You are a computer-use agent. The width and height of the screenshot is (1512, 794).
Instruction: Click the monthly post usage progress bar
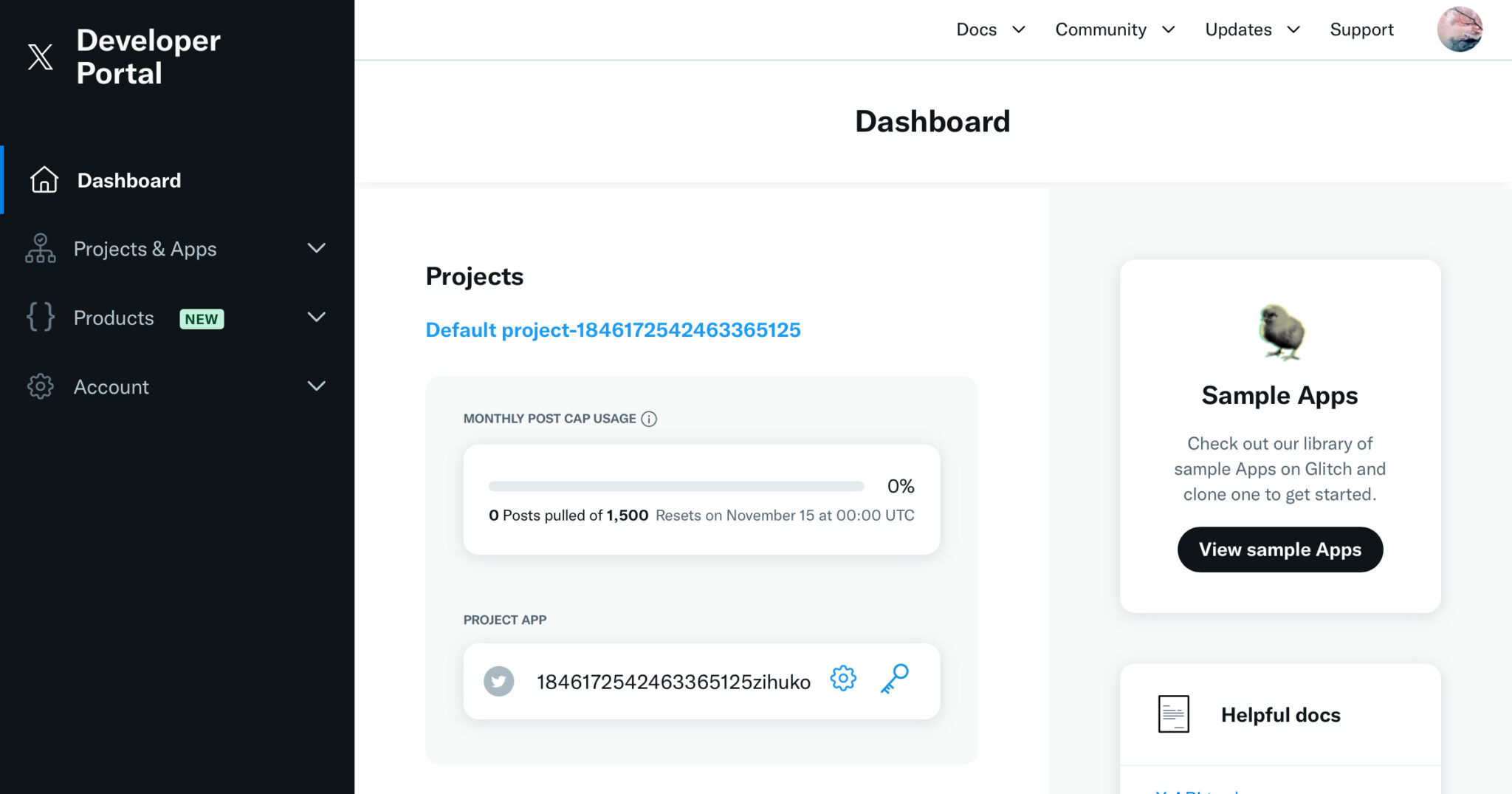(x=676, y=486)
